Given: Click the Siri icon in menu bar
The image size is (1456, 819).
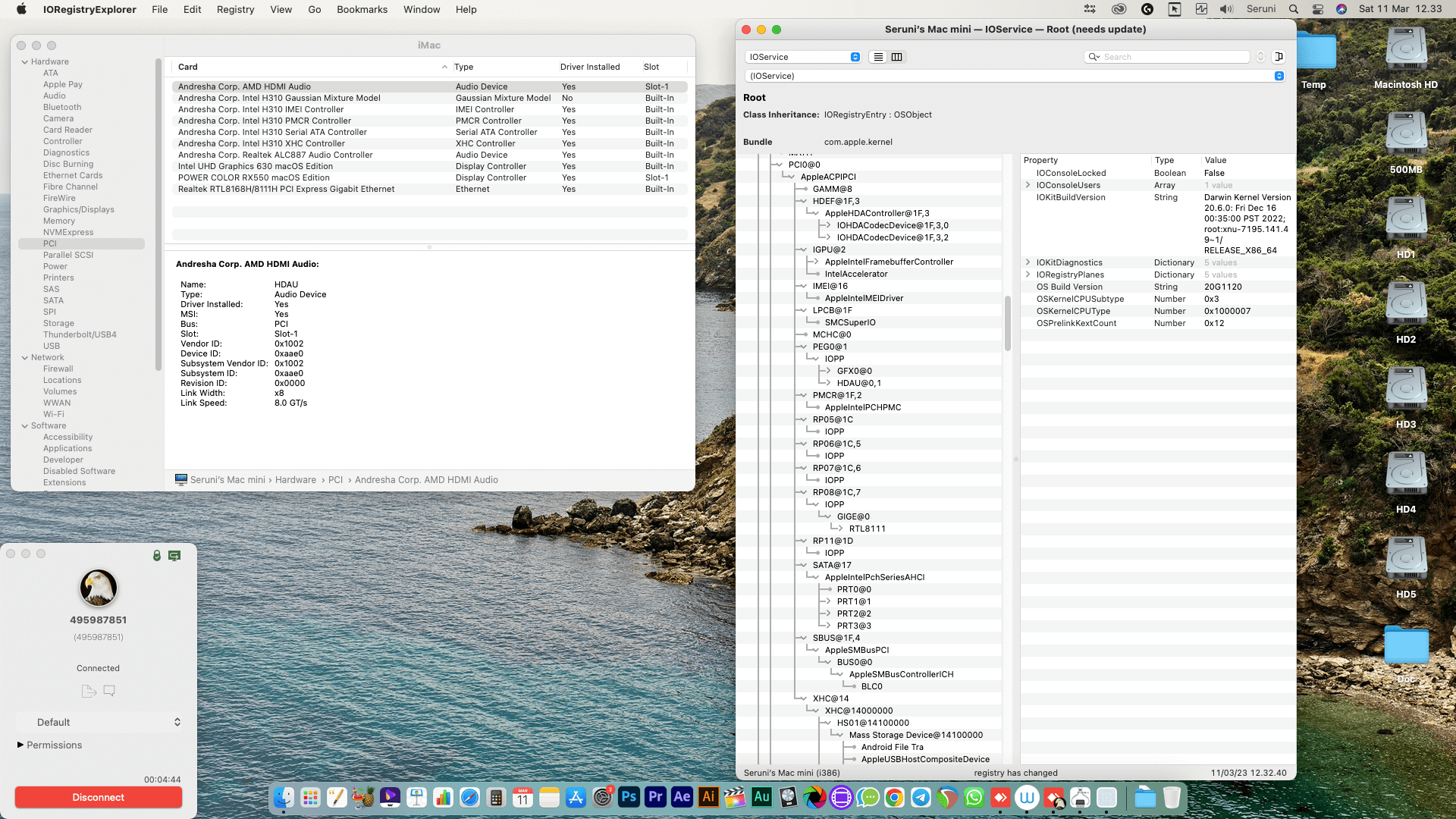Looking at the screenshot, I should point(1341,9).
